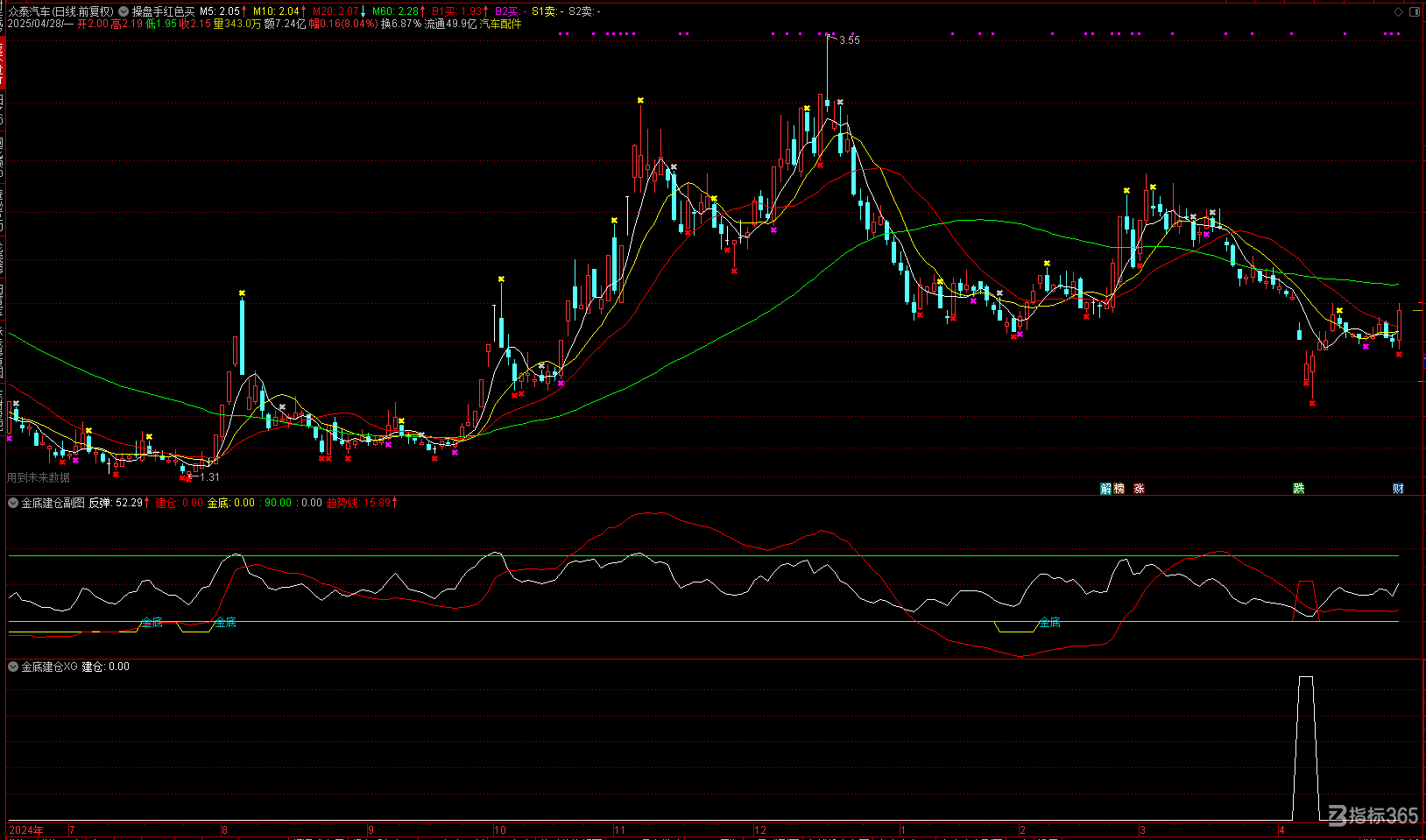This screenshot has height=840, width=1426.
Task: Click the 榜 event marker icon
Action: click(1119, 489)
